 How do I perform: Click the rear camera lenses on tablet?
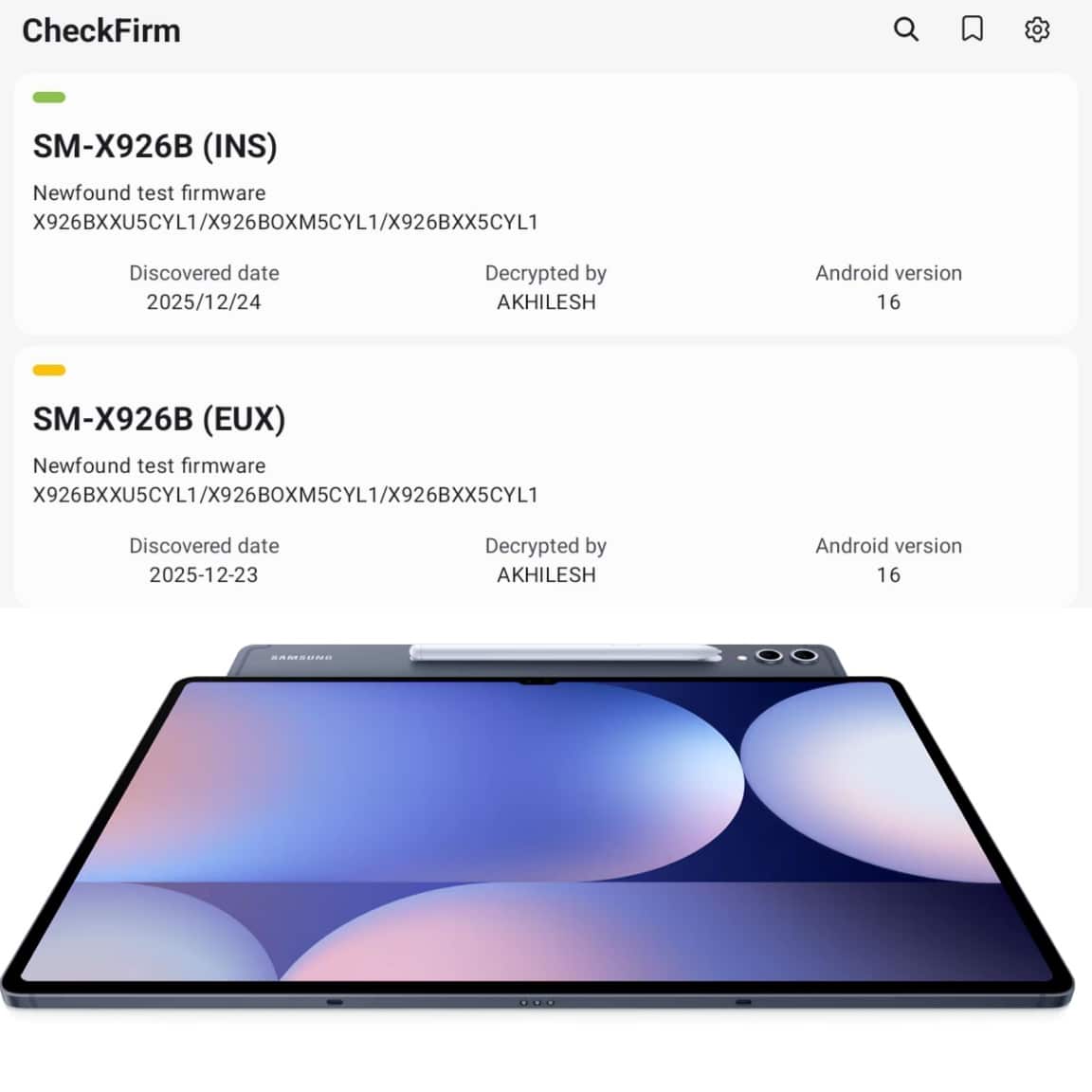point(786,656)
